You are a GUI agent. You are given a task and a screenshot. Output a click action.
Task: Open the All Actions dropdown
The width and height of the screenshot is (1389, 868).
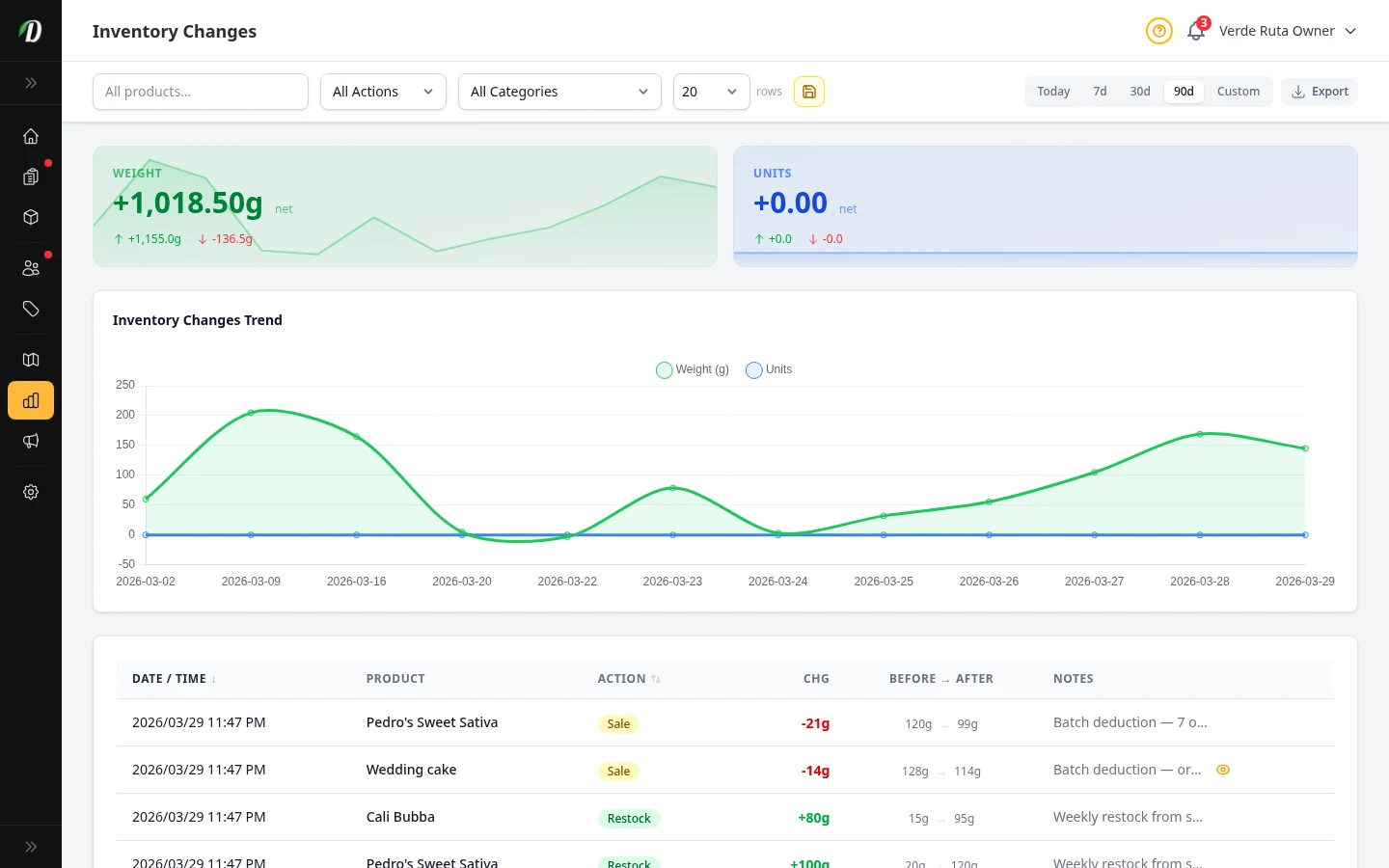coord(383,92)
